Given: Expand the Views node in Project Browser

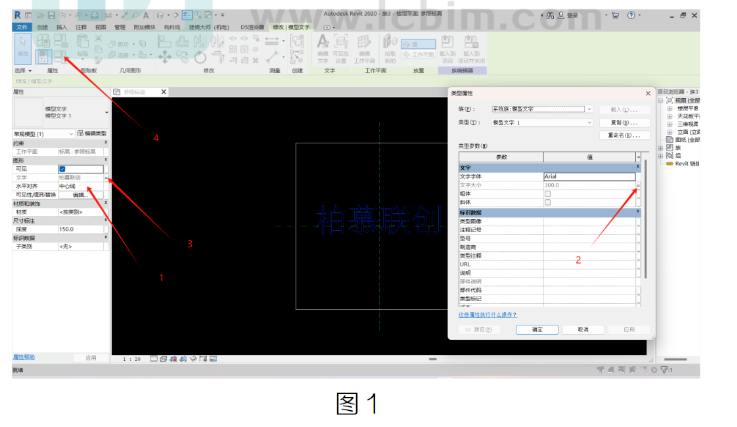Looking at the screenshot, I should pyautogui.click(x=661, y=101).
